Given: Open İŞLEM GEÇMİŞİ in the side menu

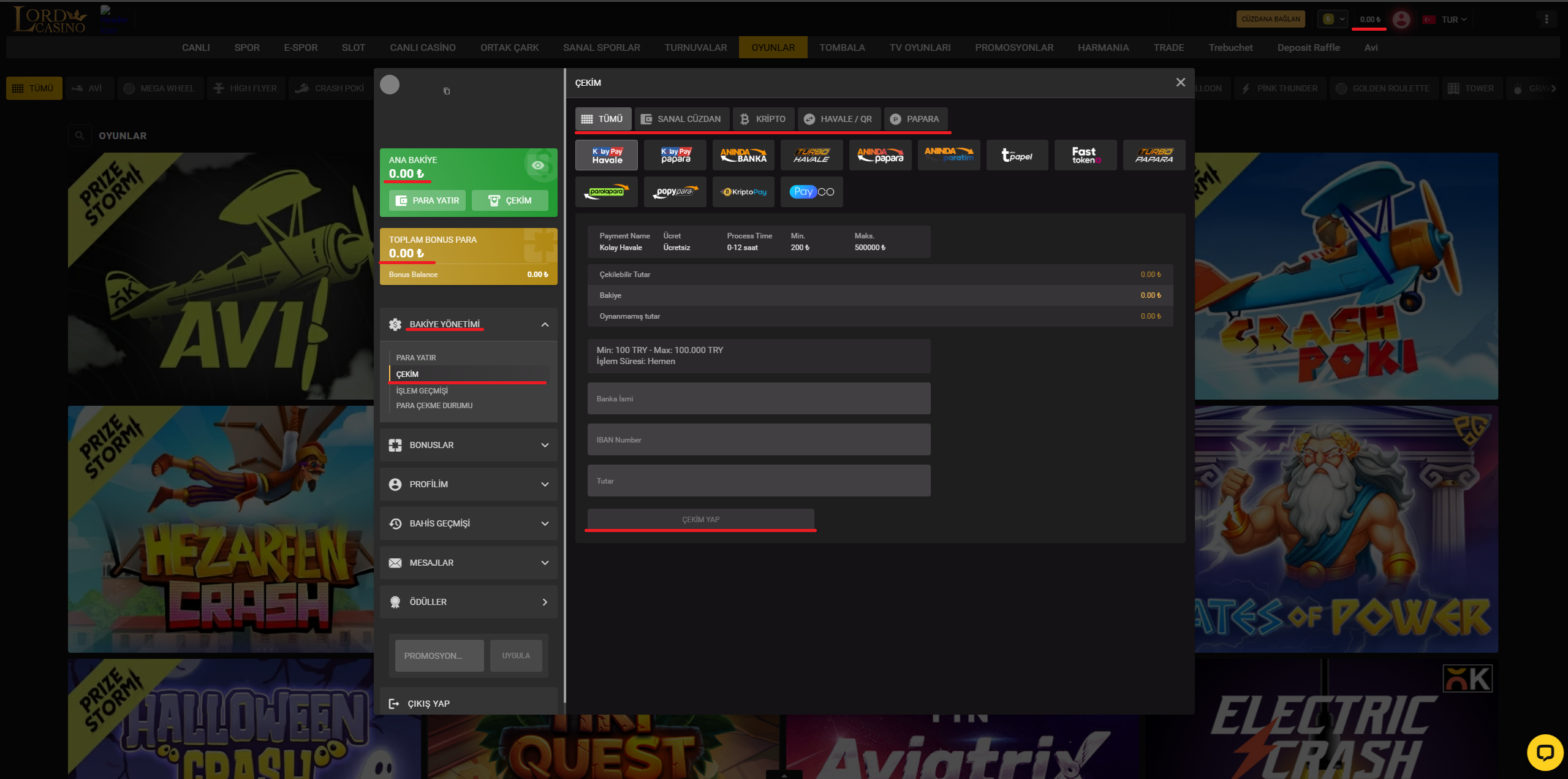Looking at the screenshot, I should (x=422, y=391).
